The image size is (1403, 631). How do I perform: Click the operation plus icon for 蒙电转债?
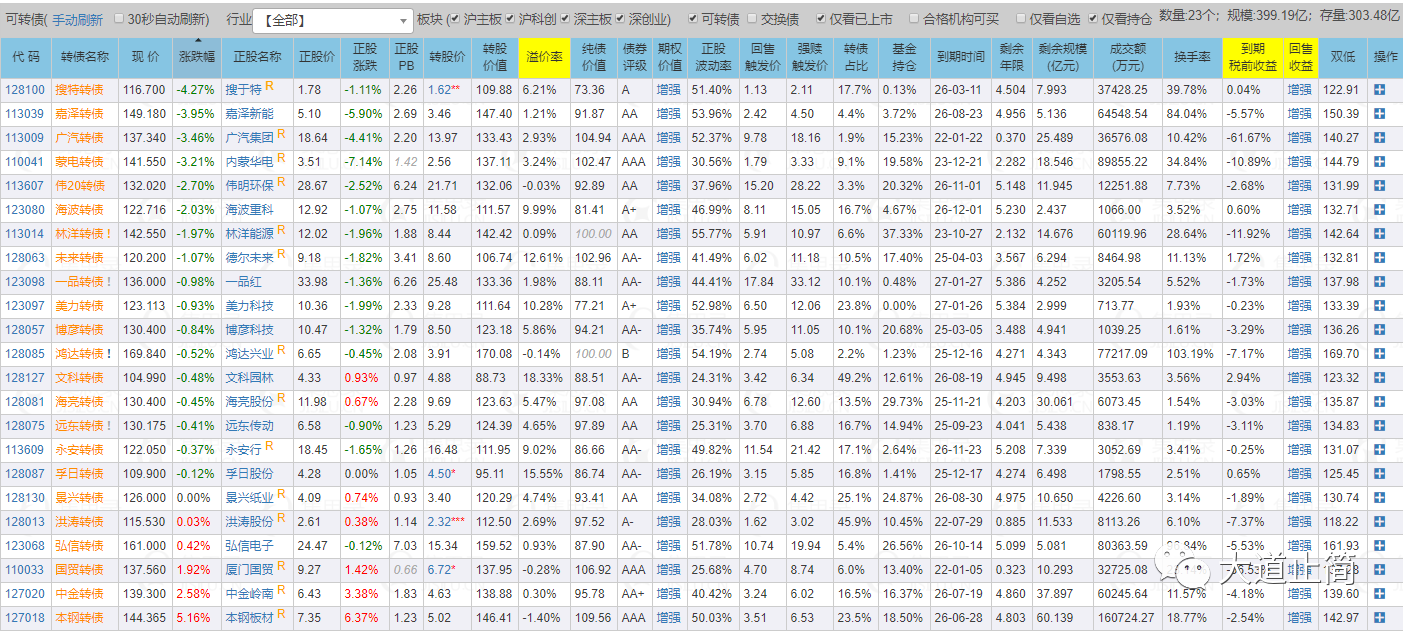point(1380,162)
